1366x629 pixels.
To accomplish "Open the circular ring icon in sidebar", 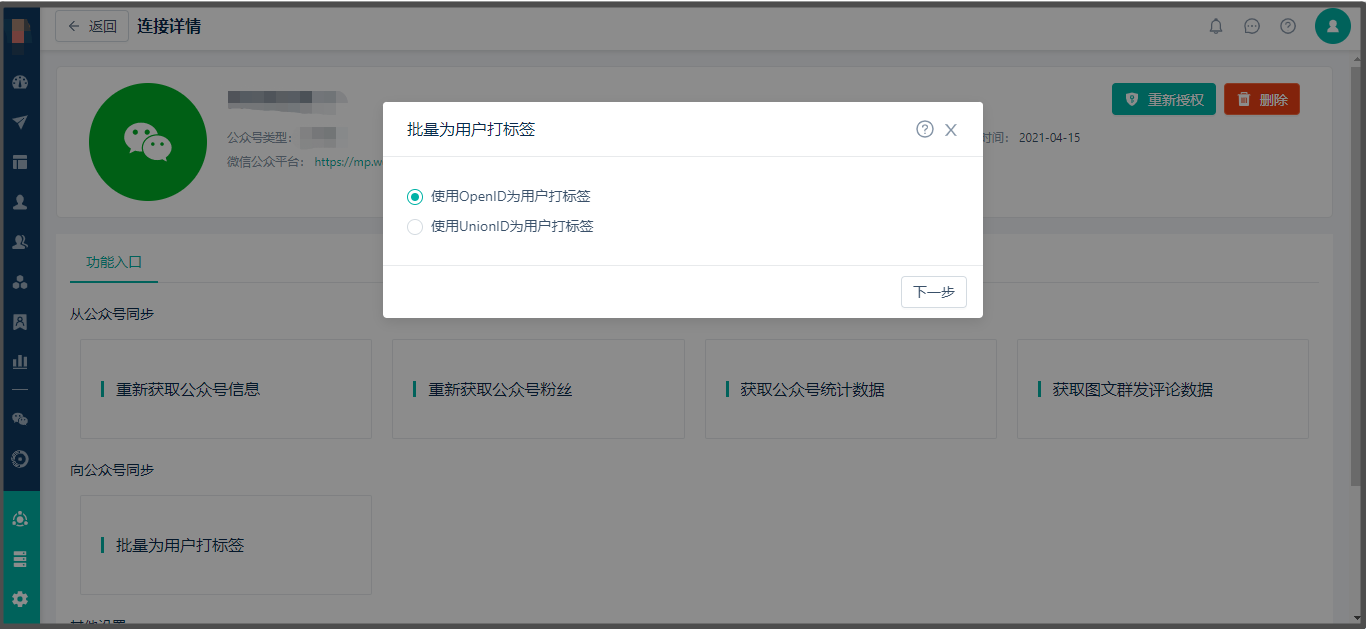I will point(20,459).
